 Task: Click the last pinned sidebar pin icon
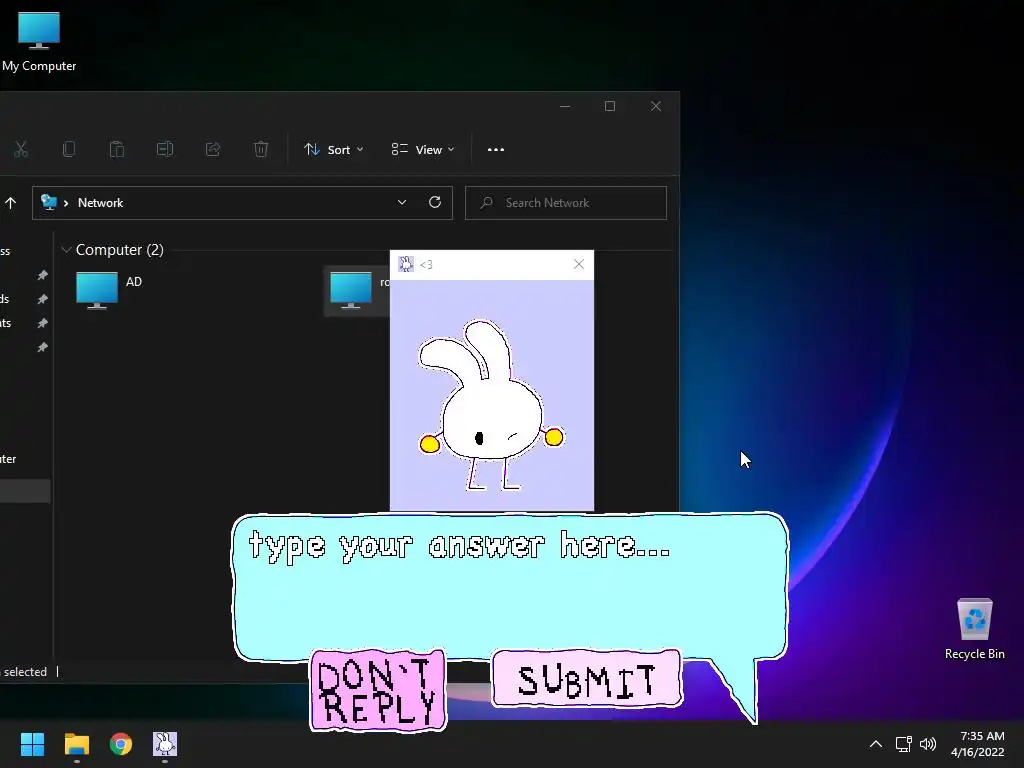pos(42,347)
